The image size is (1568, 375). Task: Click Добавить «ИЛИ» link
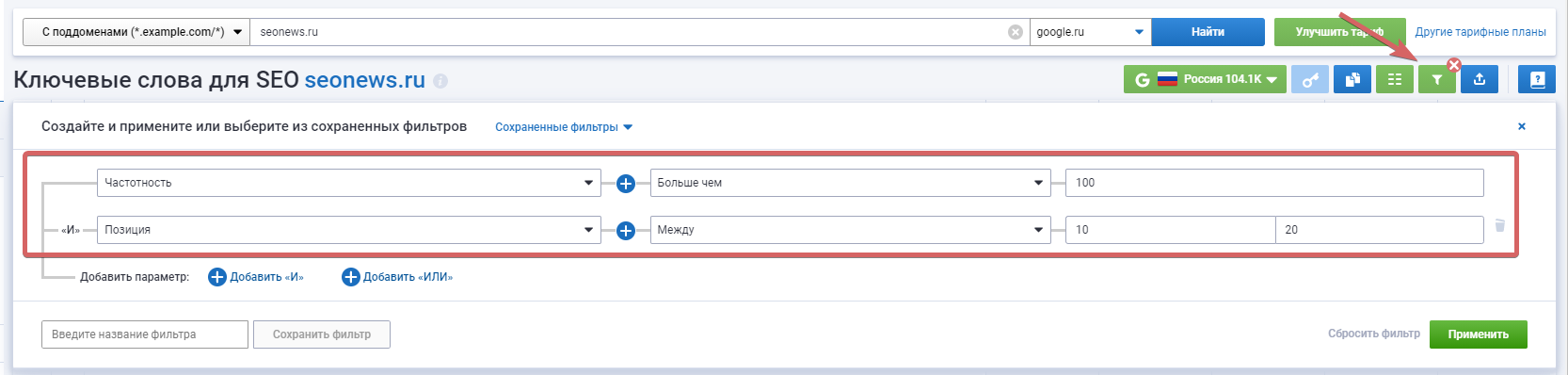pos(397,277)
